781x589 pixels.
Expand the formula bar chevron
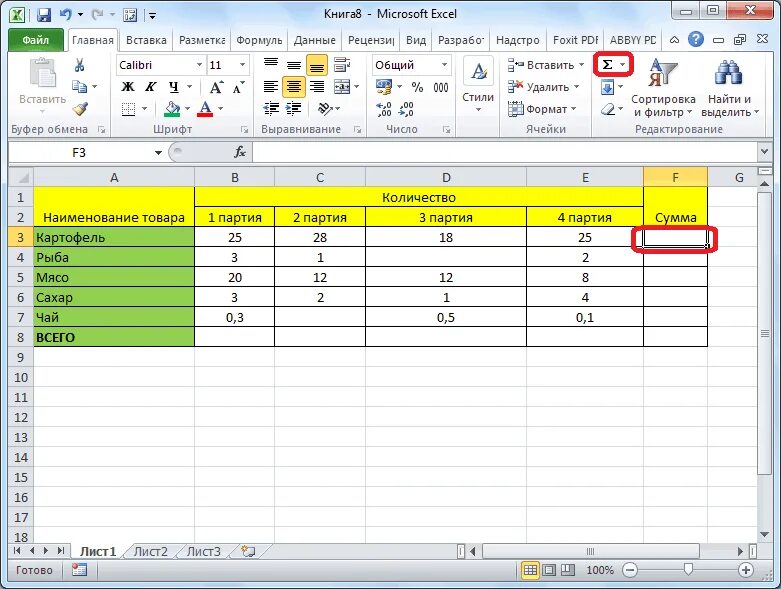tap(764, 151)
